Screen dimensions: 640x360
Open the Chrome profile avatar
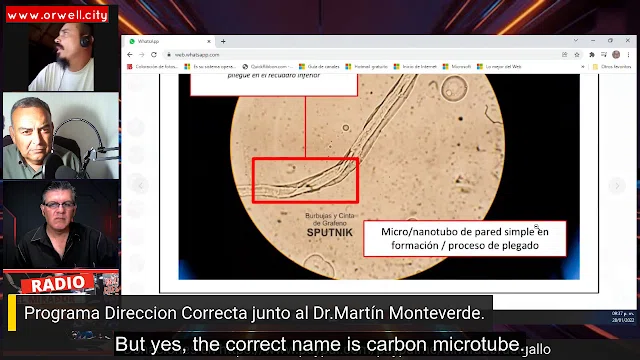616,55
